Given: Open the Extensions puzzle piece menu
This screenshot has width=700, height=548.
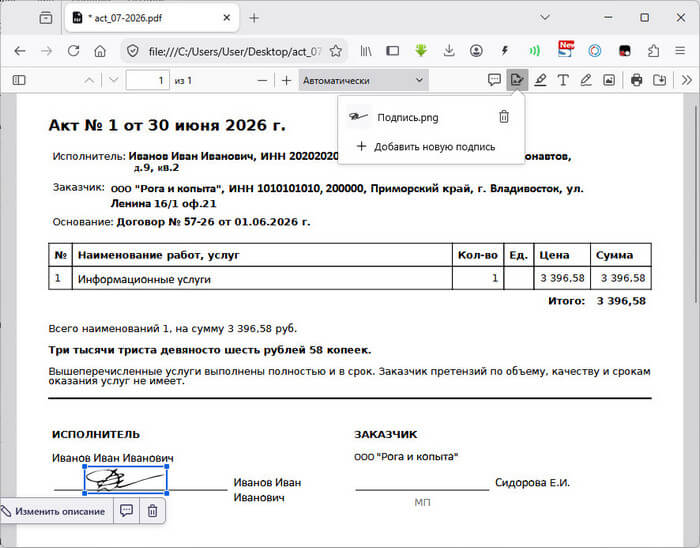Looking at the screenshot, I should click(654, 51).
